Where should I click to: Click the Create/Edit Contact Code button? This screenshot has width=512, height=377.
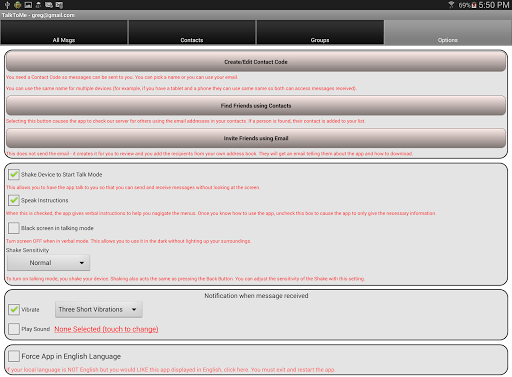256,62
